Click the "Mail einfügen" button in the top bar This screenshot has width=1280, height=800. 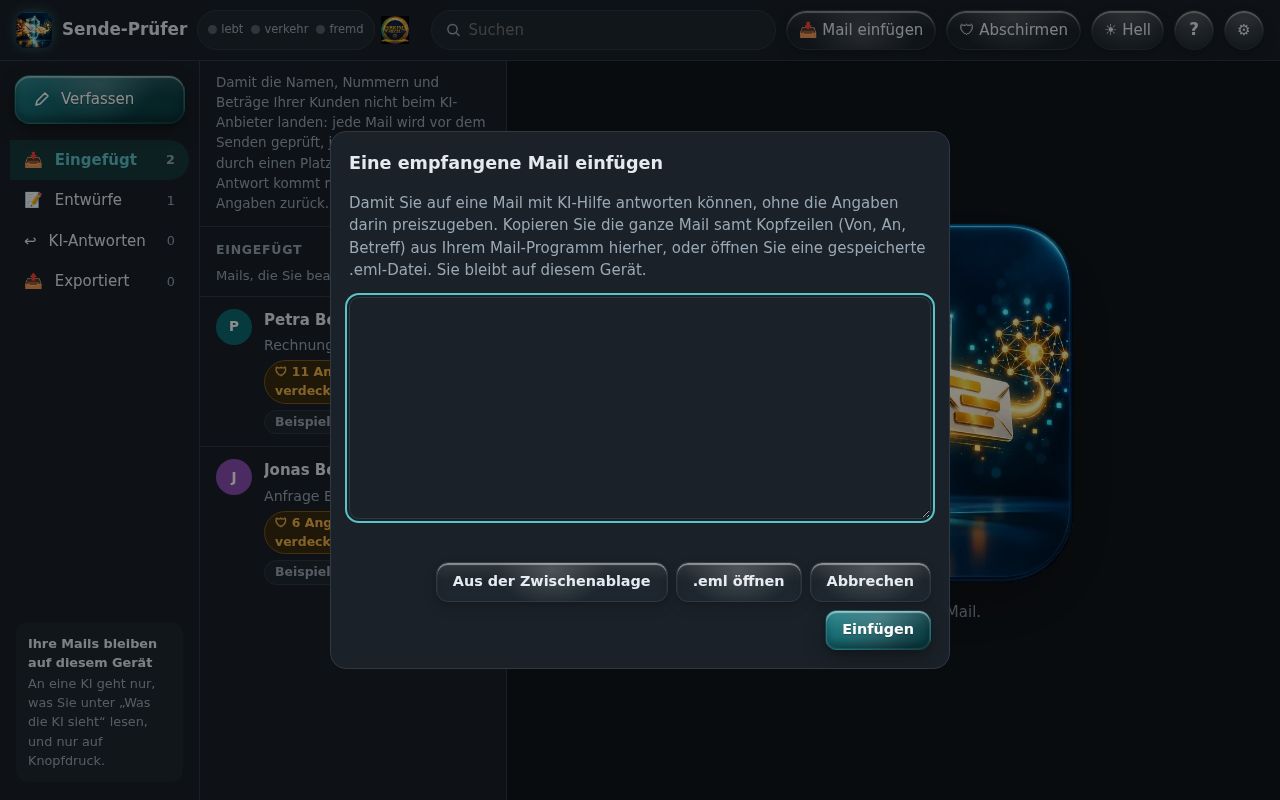(861, 30)
